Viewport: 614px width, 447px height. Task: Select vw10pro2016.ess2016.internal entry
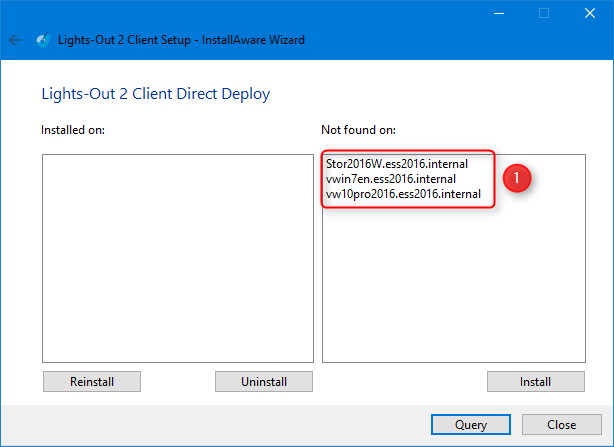coord(403,194)
